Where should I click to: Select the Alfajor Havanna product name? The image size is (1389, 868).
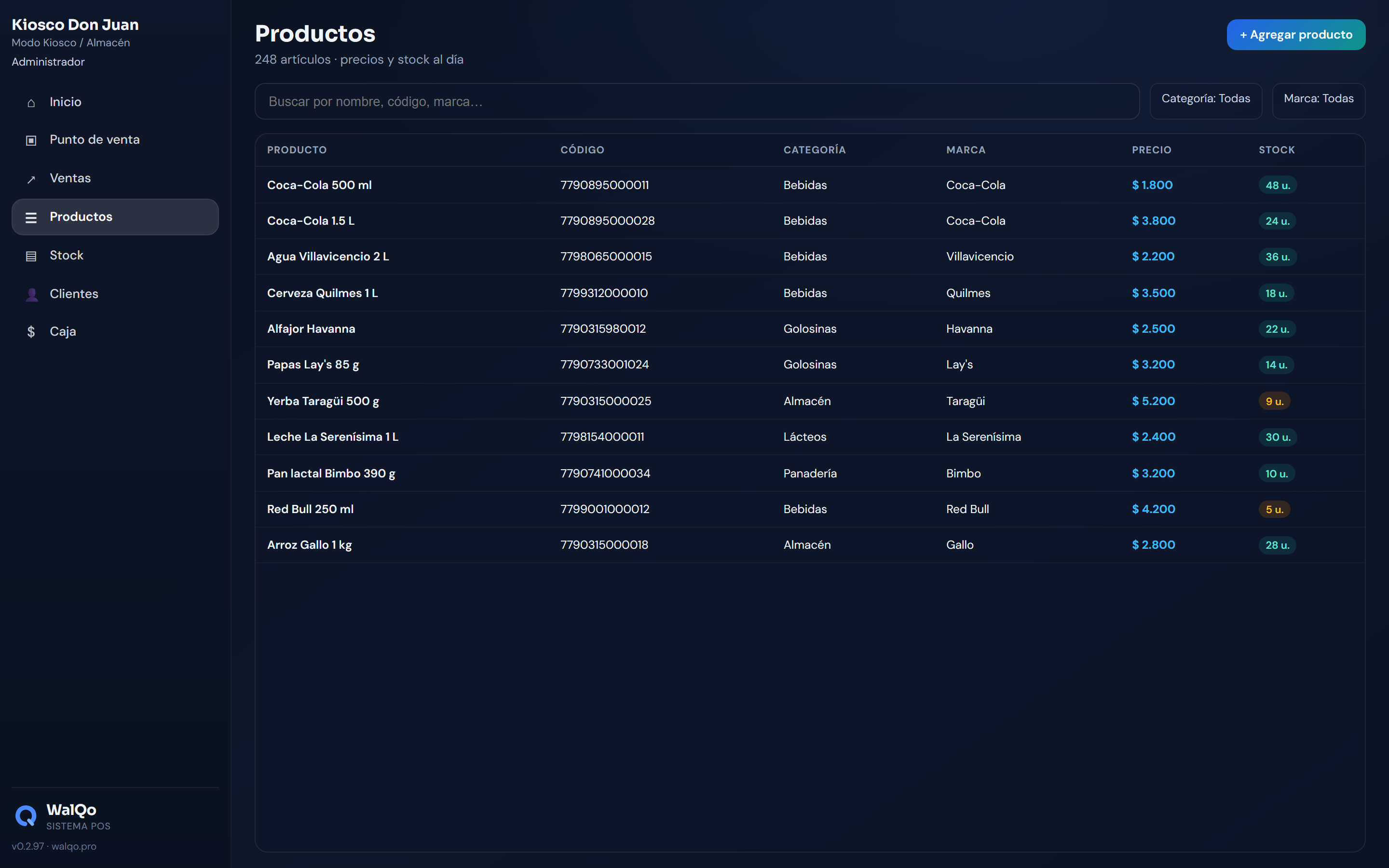(311, 328)
